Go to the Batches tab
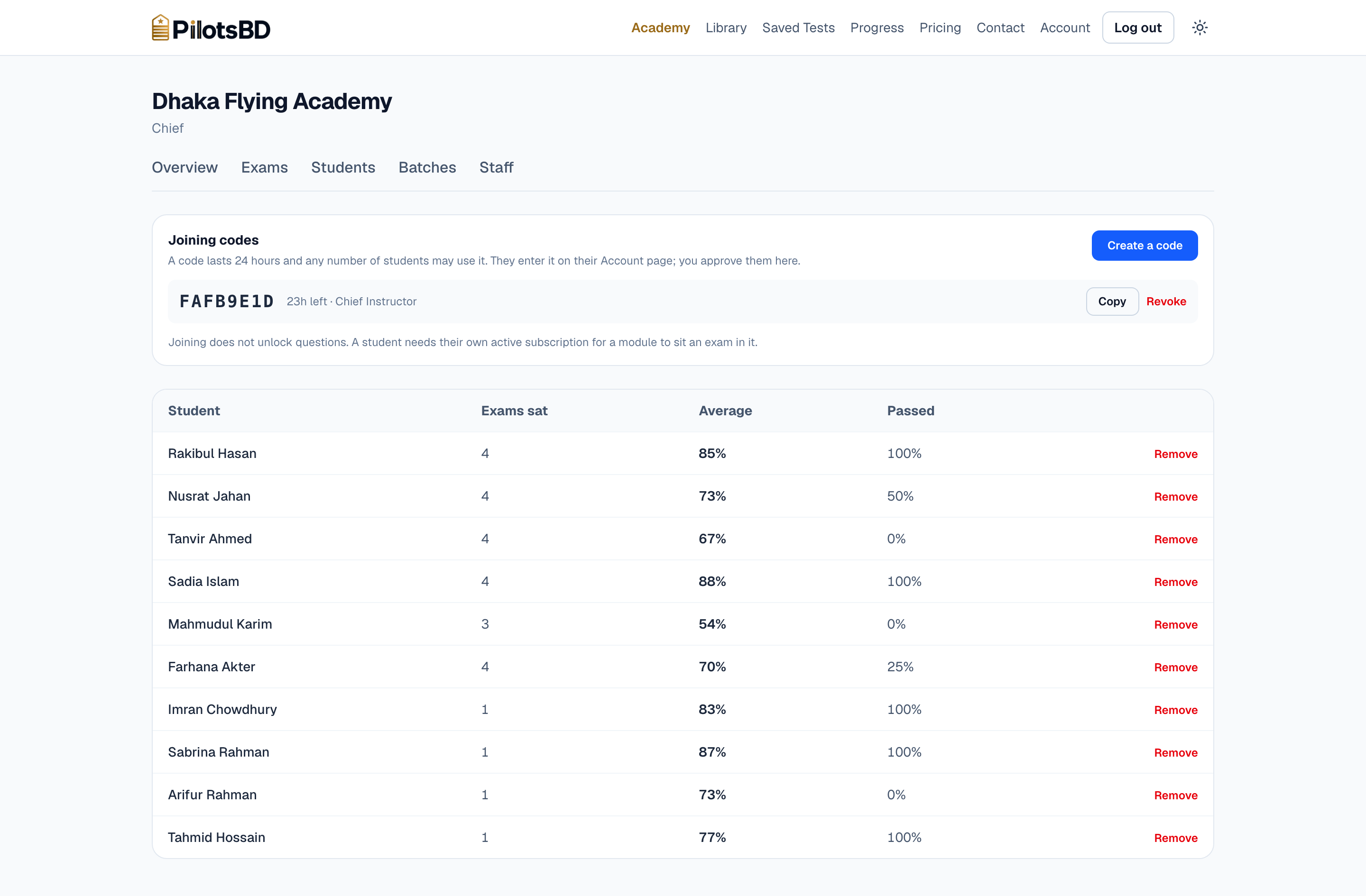This screenshot has height=896, width=1366. [428, 167]
